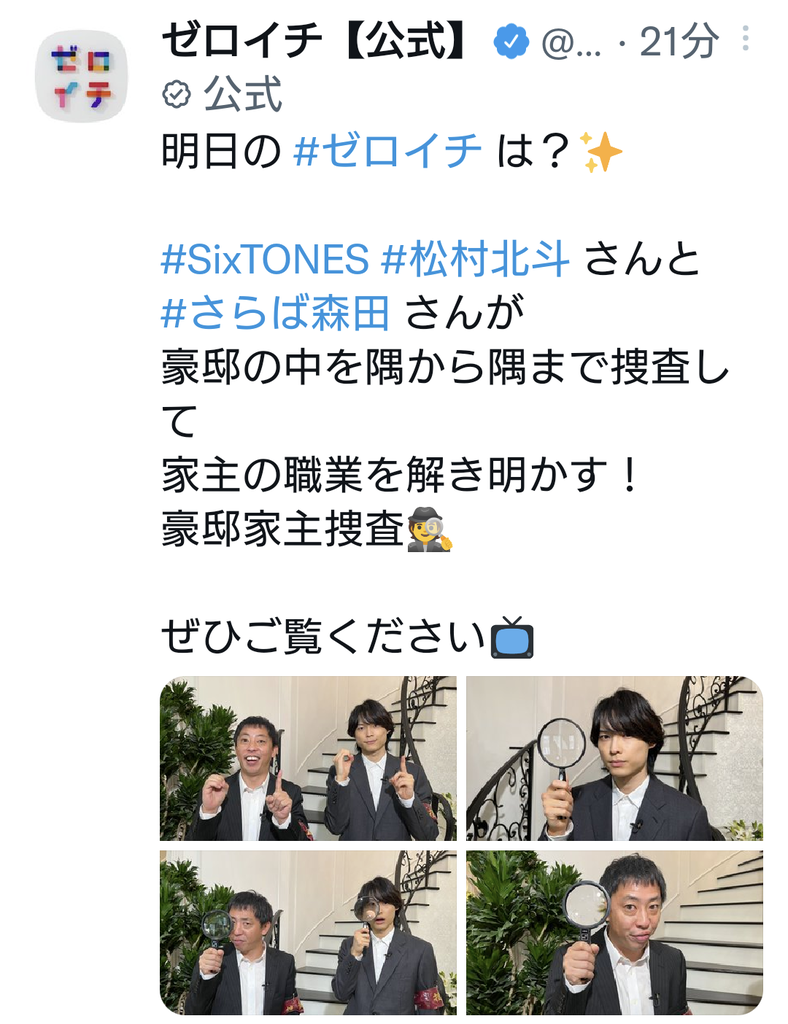This screenshot has height=1024, width=788.
Task: Click the sparkles emoji after は？
Action: (601, 152)
